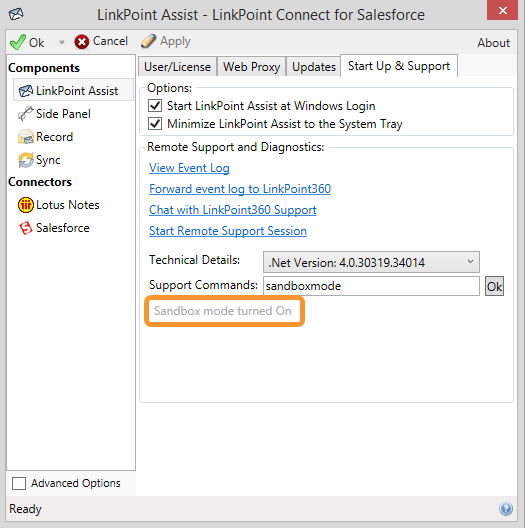The image size is (525, 528).
Task: Click the Apply pencil icon
Action: pyautogui.click(x=149, y=41)
